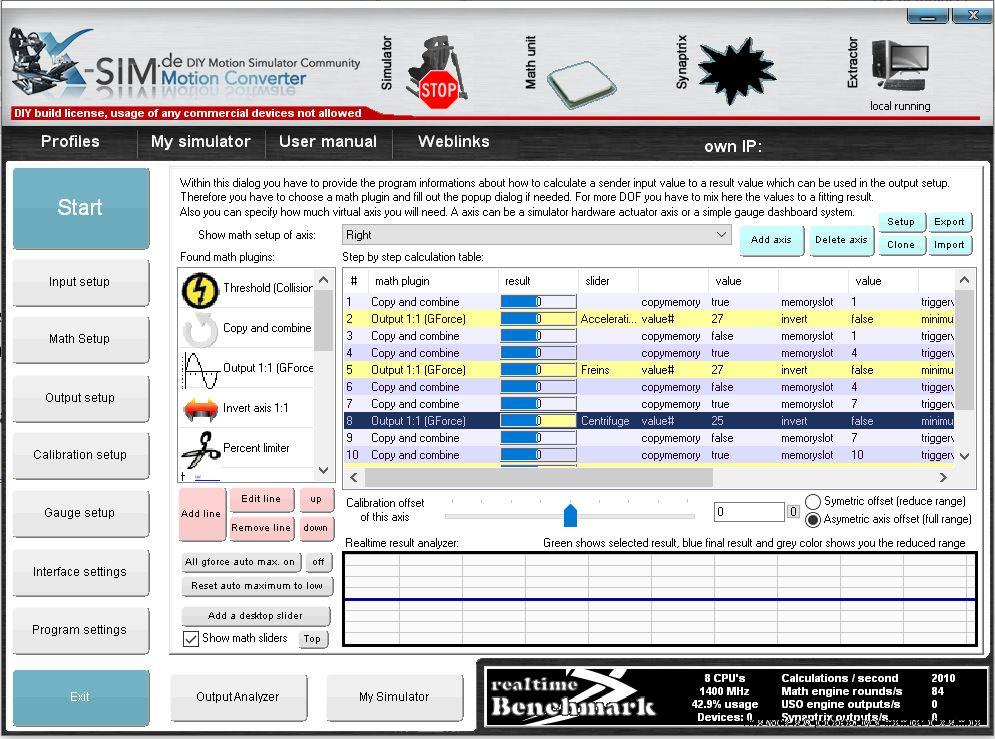
Task: Click down arrow of plugin list scrollbar
Action: click(x=323, y=470)
